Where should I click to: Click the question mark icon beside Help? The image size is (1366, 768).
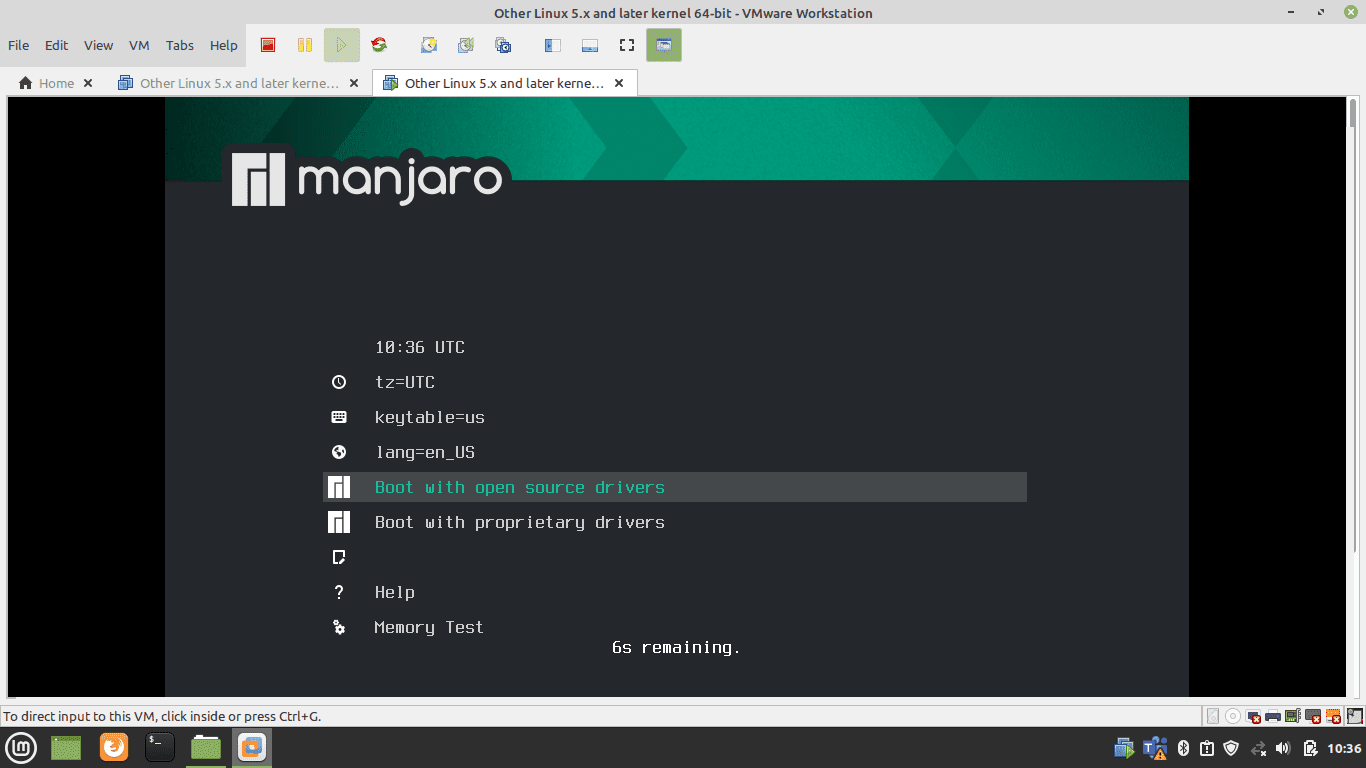[339, 592]
